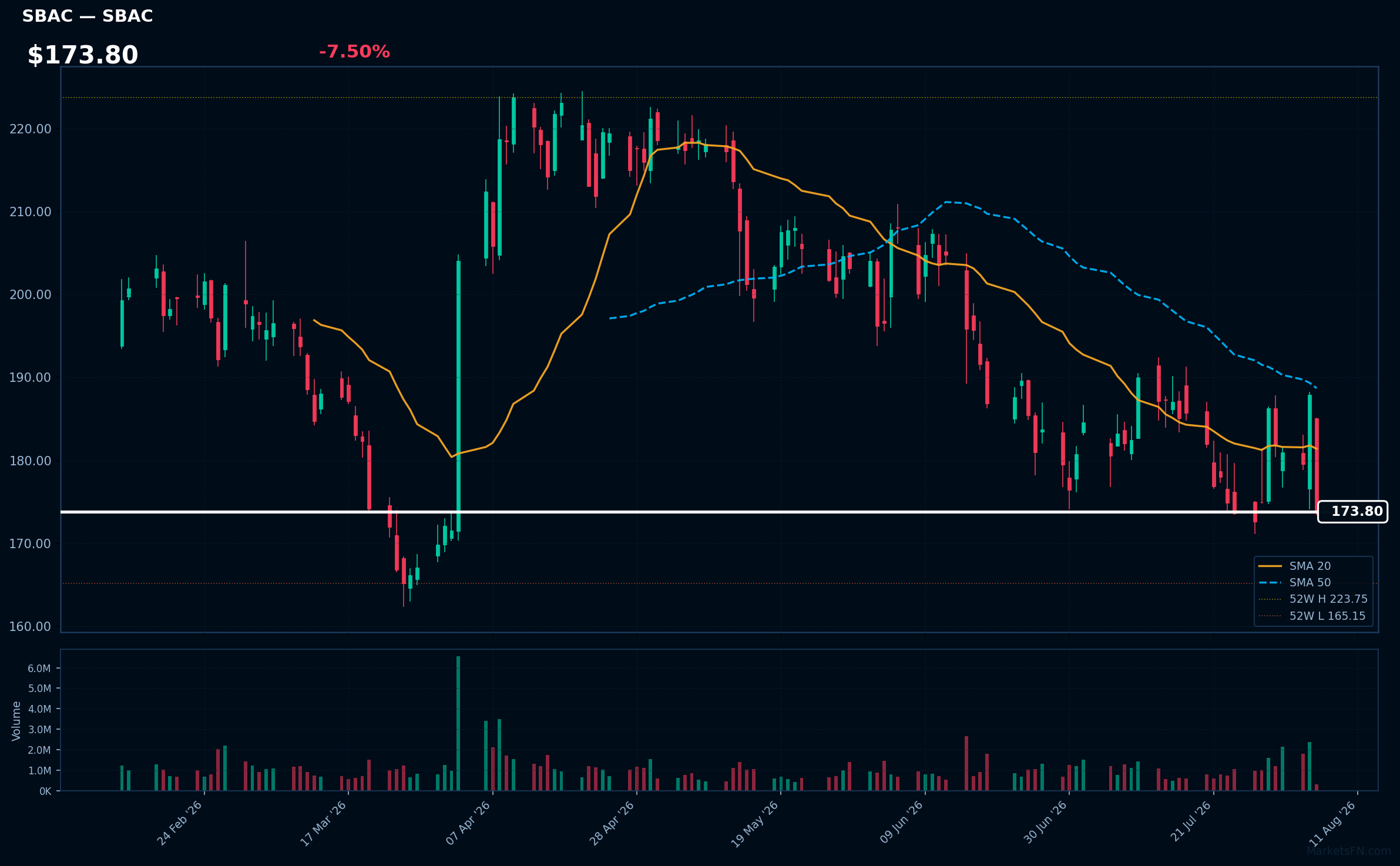Click the "11 Aug '26" date label
The height and width of the screenshot is (866, 1400).
click(x=1333, y=824)
